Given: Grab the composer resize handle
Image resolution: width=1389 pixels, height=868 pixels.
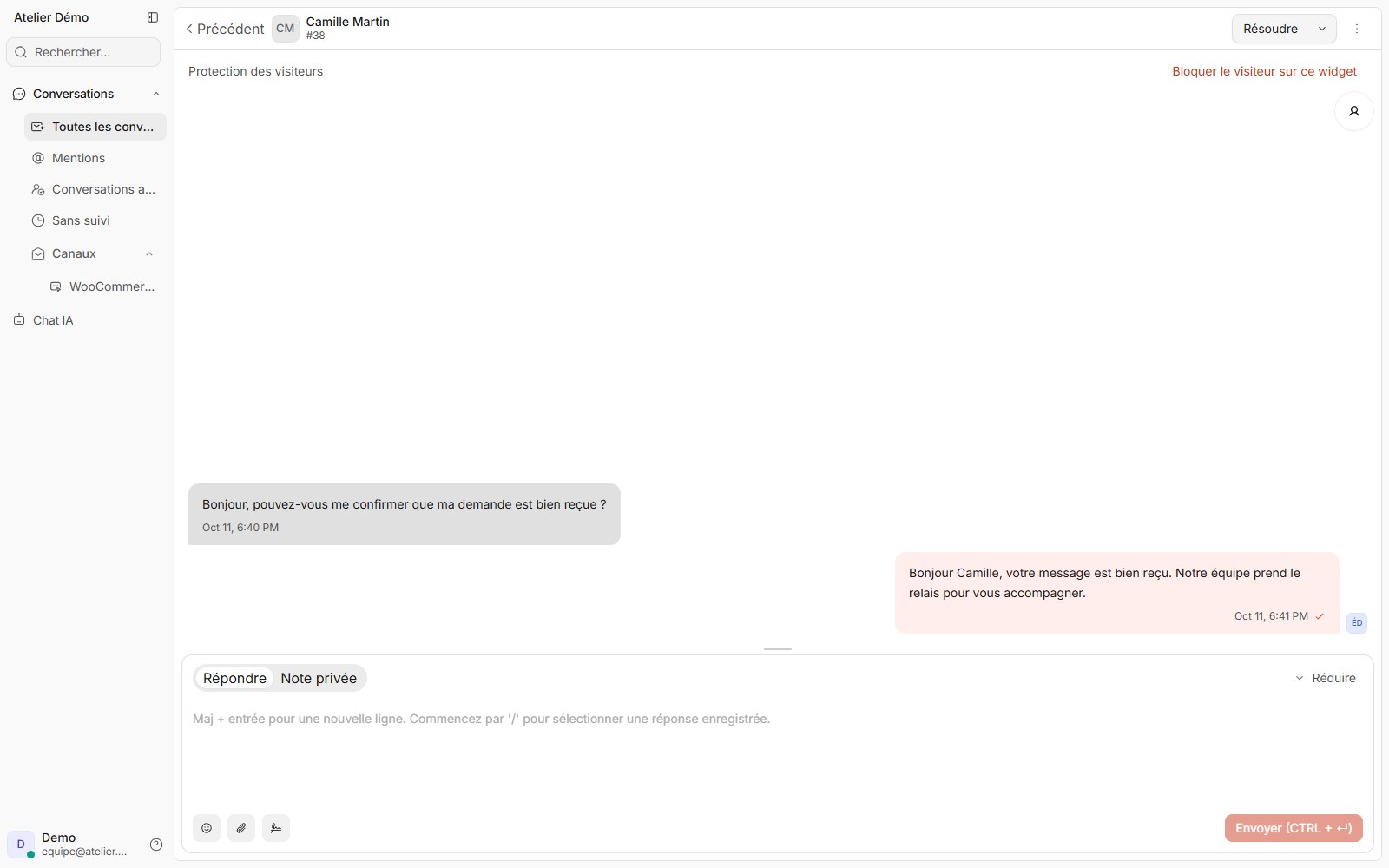Looking at the screenshot, I should coord(778,649).
